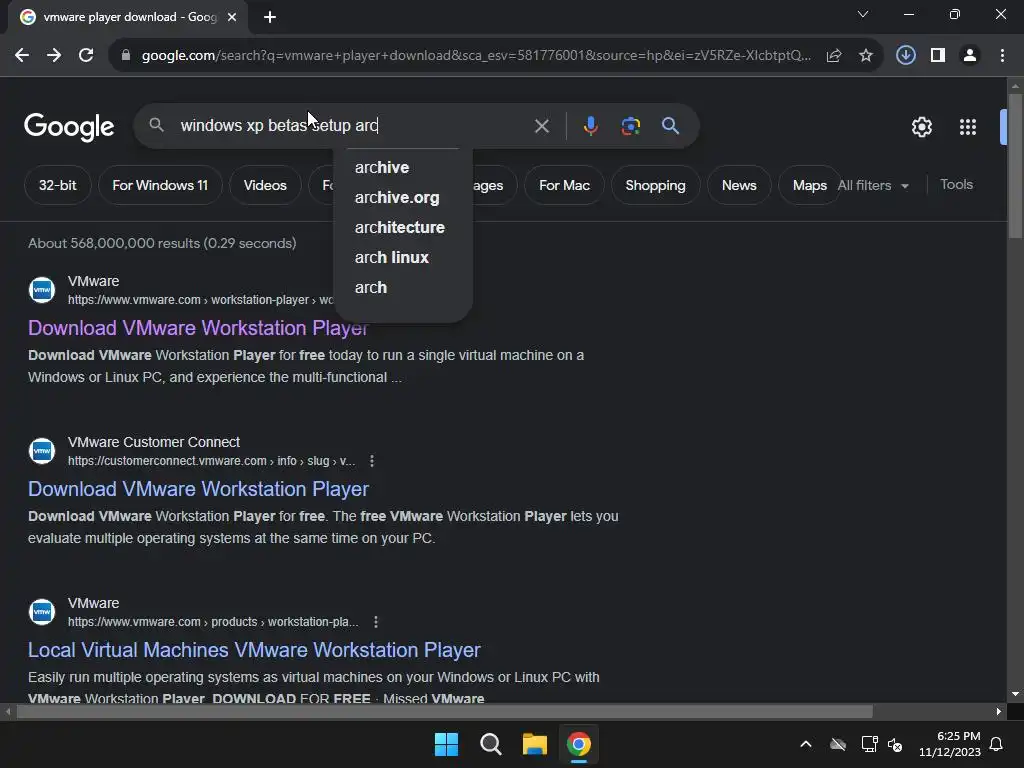This screenshot has width=1024, height=768.
Task: Go back to the previous page
Action: tap(22, 56)
